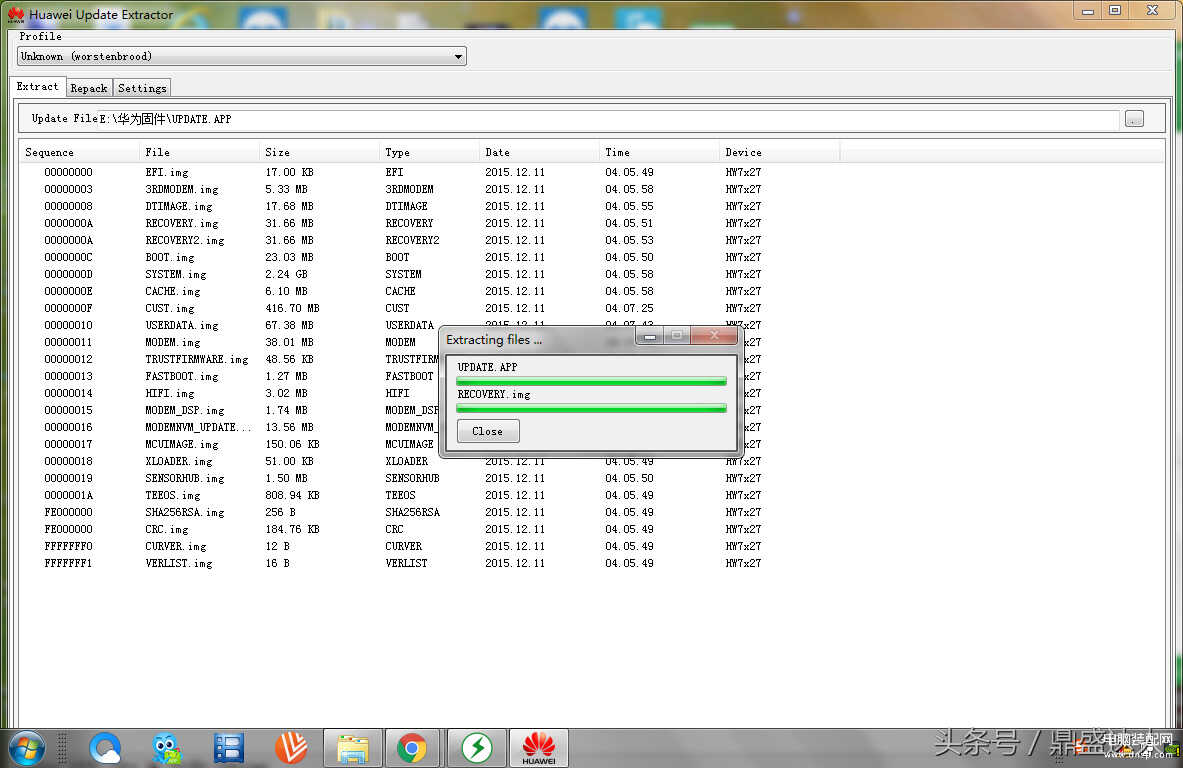This screenshot has height=768, width=1183.
Task: Click the browse button beside Update File
Action: [x=1133, y=119]
